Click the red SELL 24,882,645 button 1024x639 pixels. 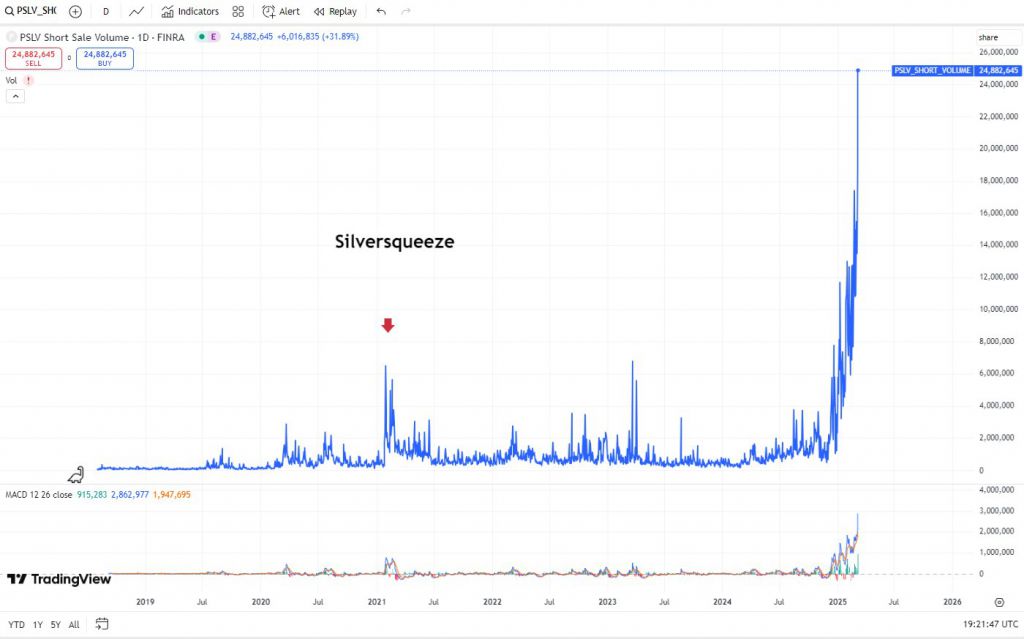(33, 58)
